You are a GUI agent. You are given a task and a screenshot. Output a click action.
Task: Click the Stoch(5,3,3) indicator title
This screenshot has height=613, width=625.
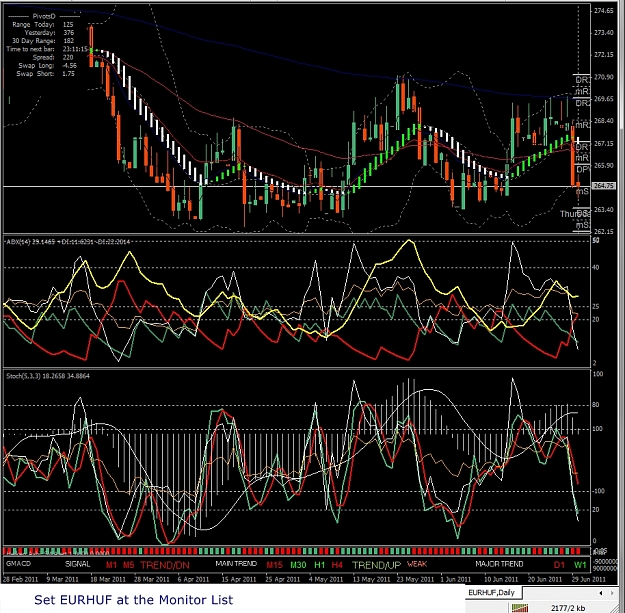pos(48,376)
